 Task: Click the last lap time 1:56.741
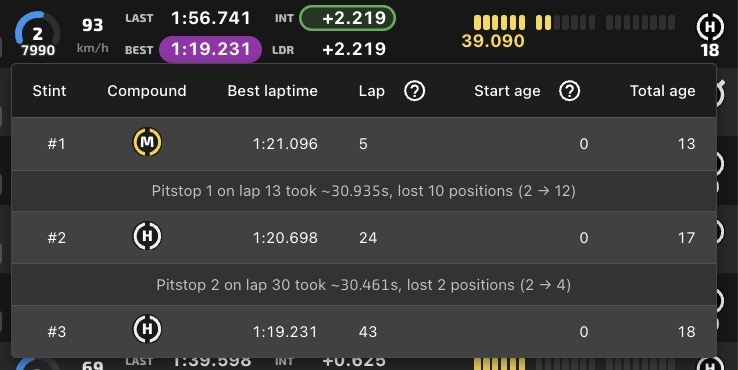click(211, 18)
